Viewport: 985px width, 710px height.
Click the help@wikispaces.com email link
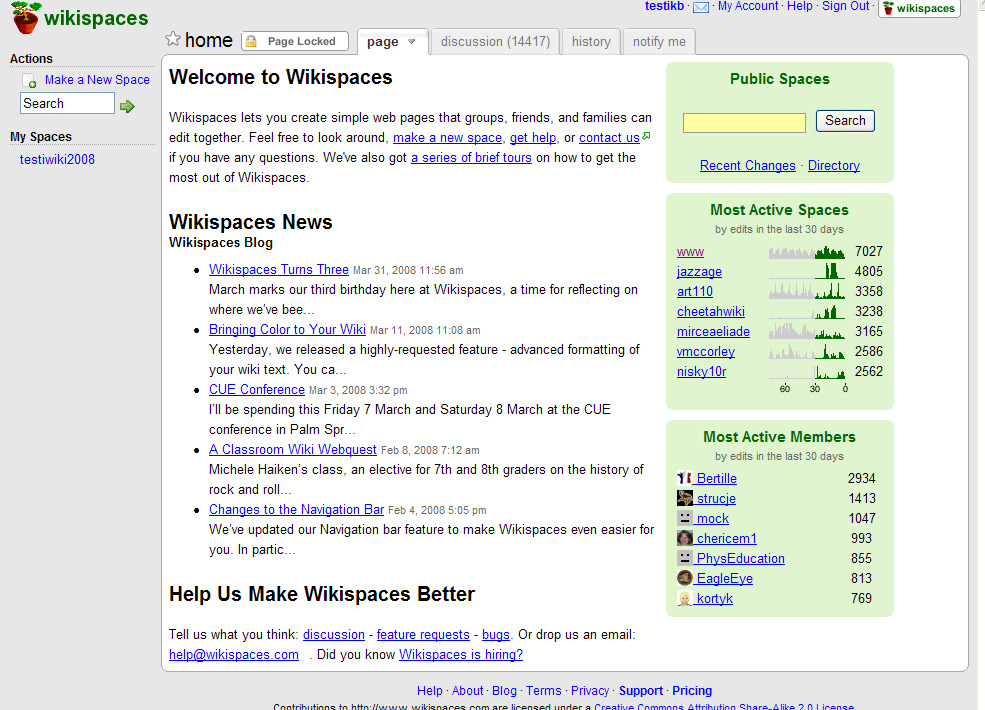[234, 655]
